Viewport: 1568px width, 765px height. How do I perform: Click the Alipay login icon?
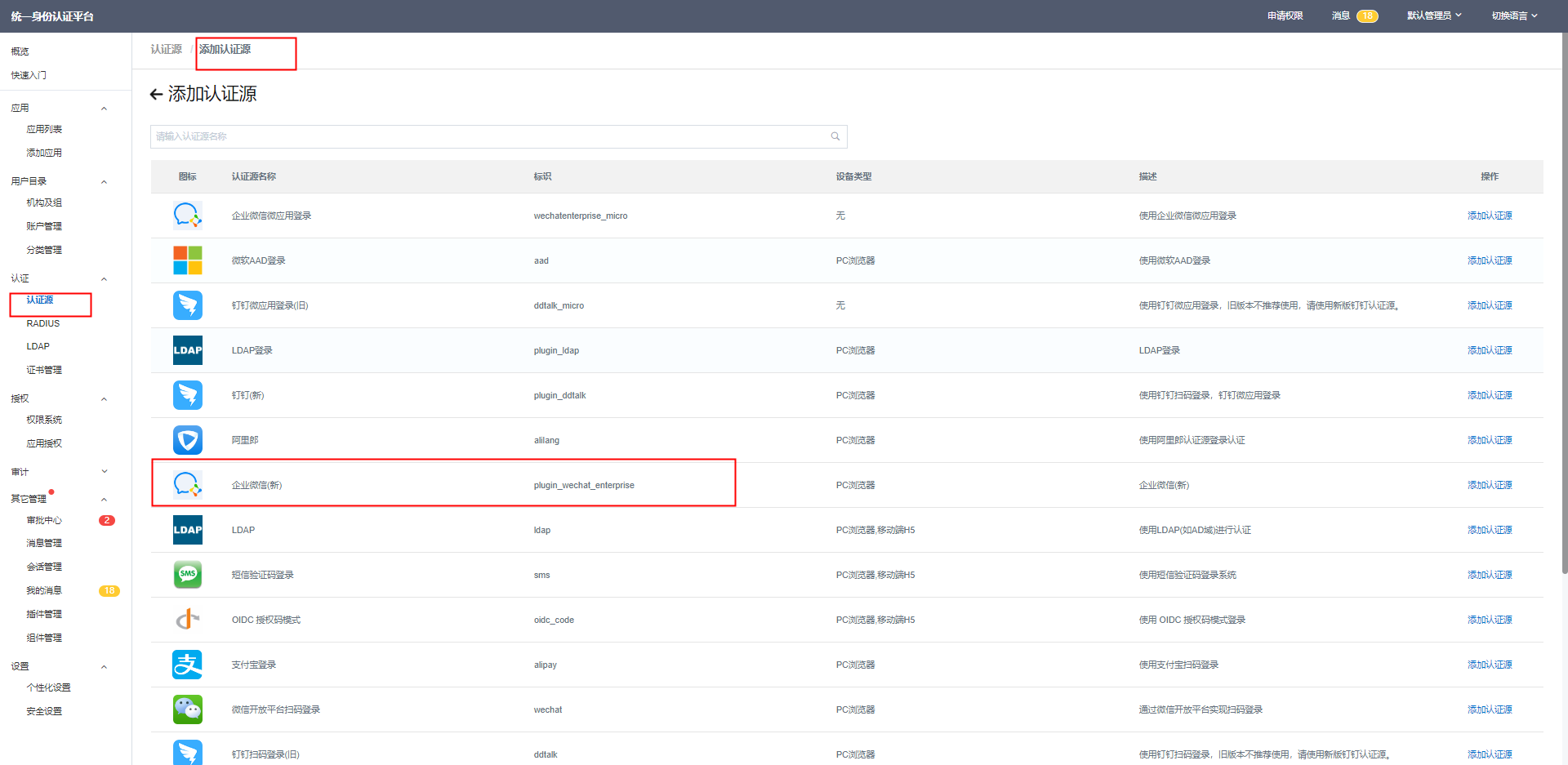click(187, 665)
